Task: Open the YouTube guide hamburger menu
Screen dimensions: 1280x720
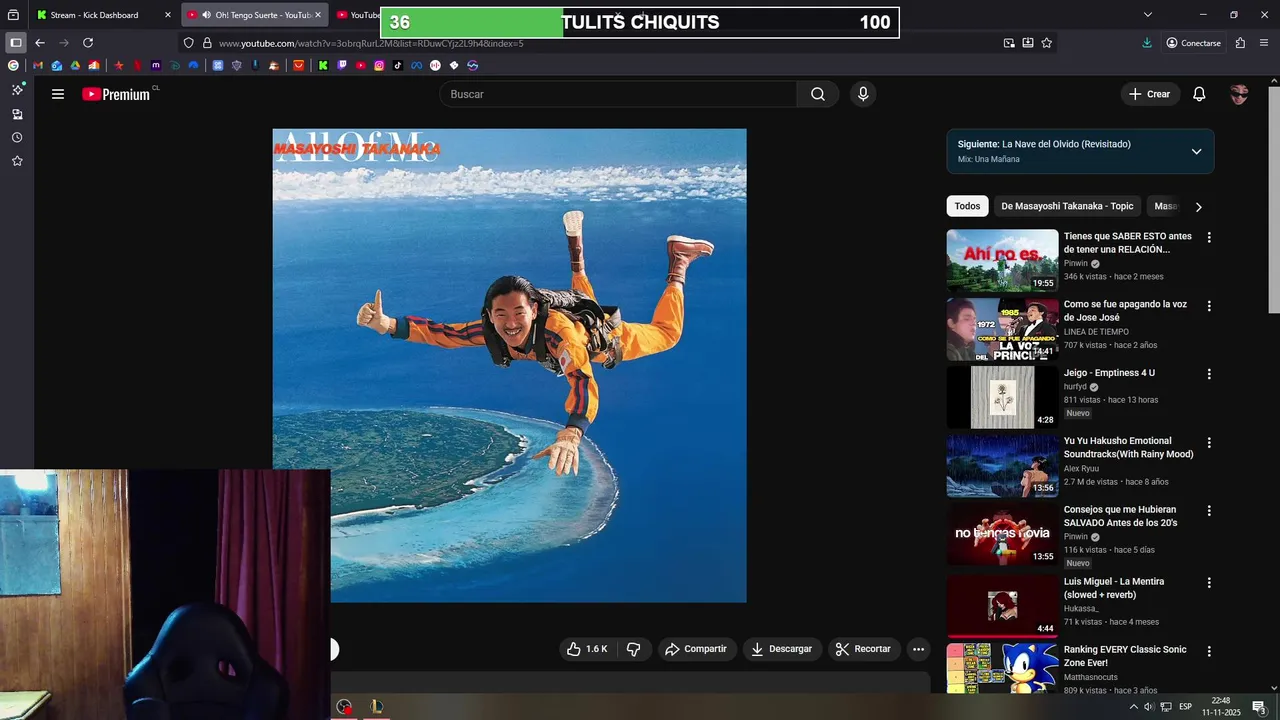Action: click(58, 94)
